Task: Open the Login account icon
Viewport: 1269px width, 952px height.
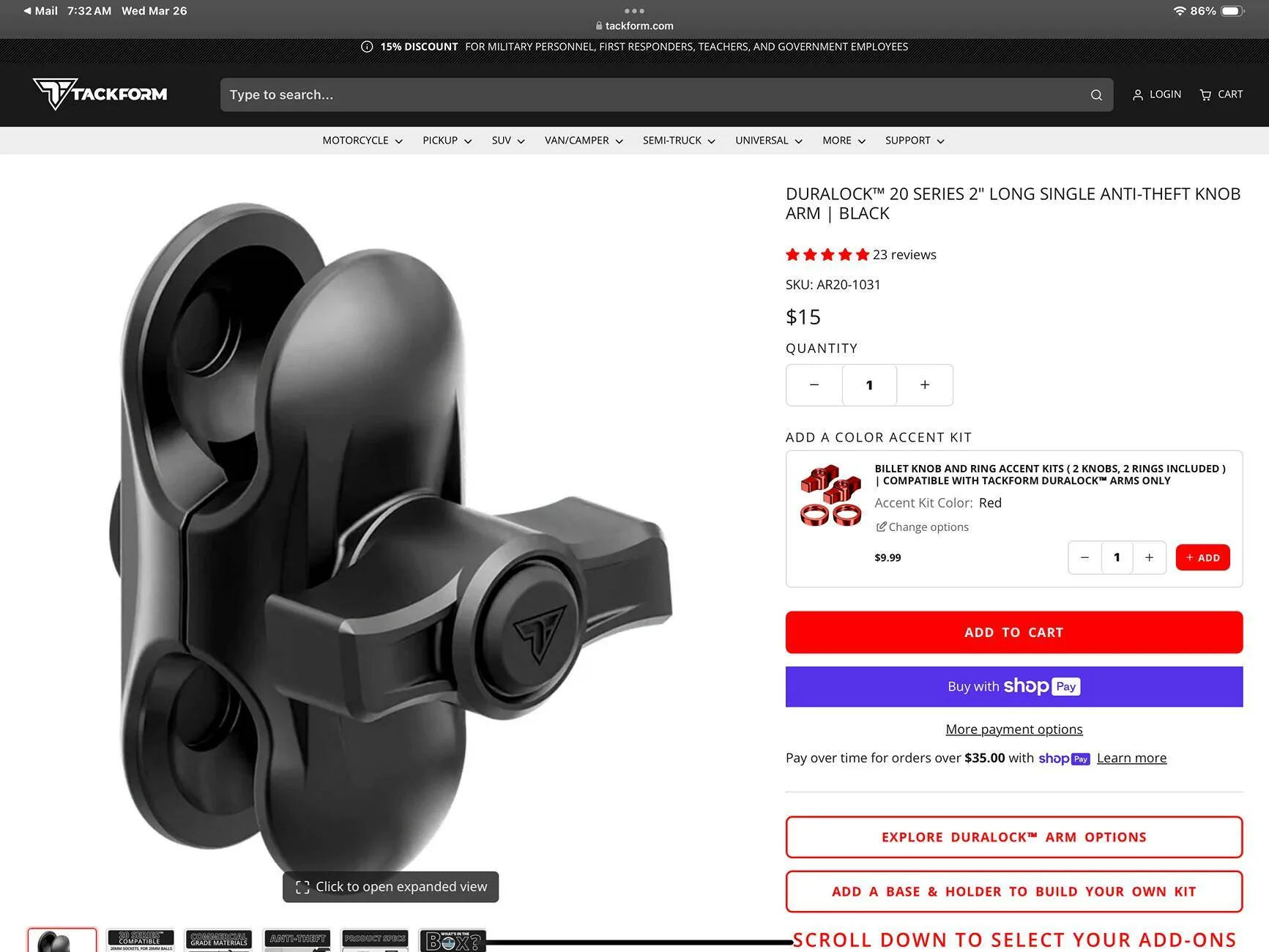Action: 1138,95
